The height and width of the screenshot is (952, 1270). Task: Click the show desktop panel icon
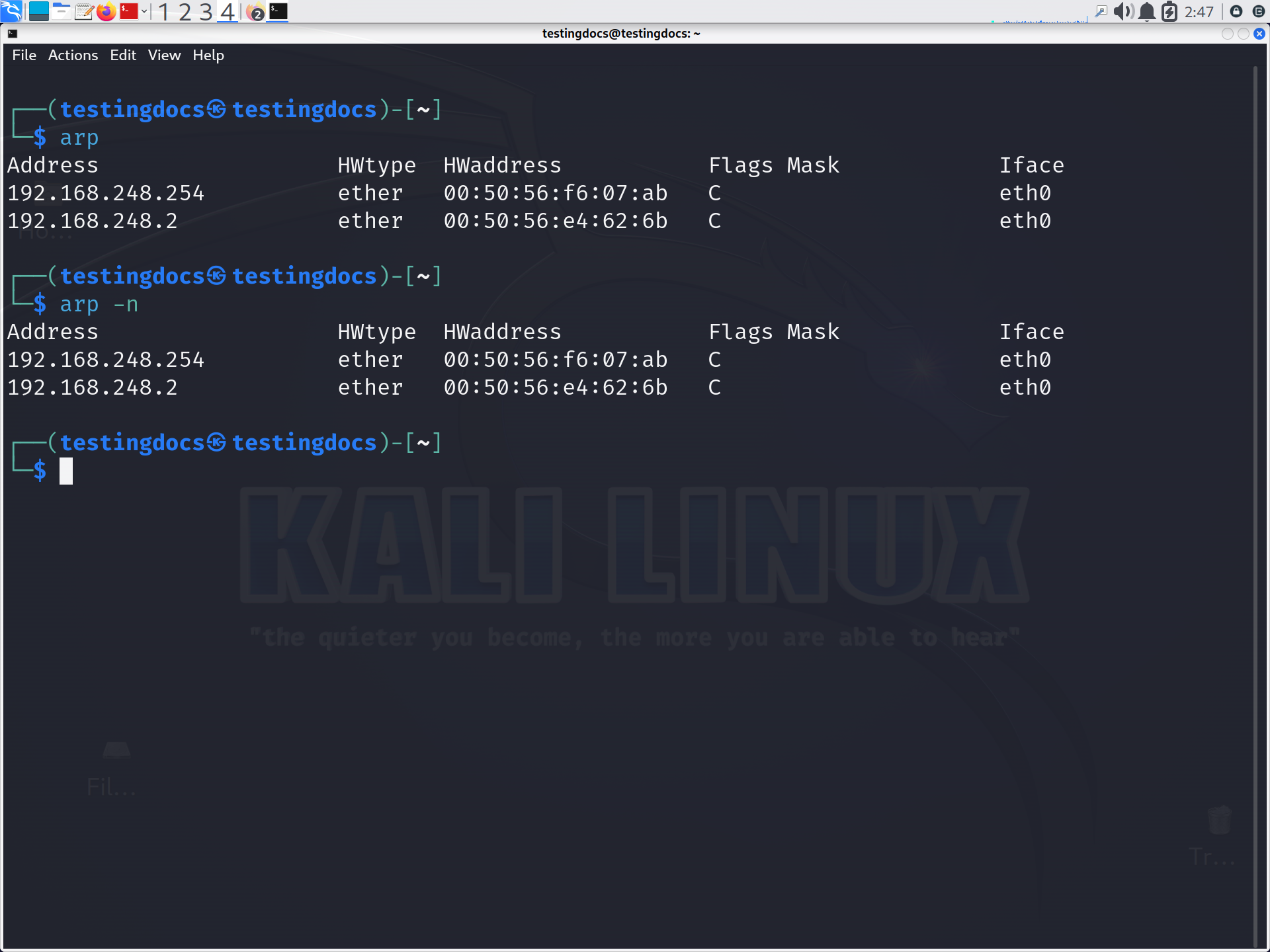pos(39,11)
